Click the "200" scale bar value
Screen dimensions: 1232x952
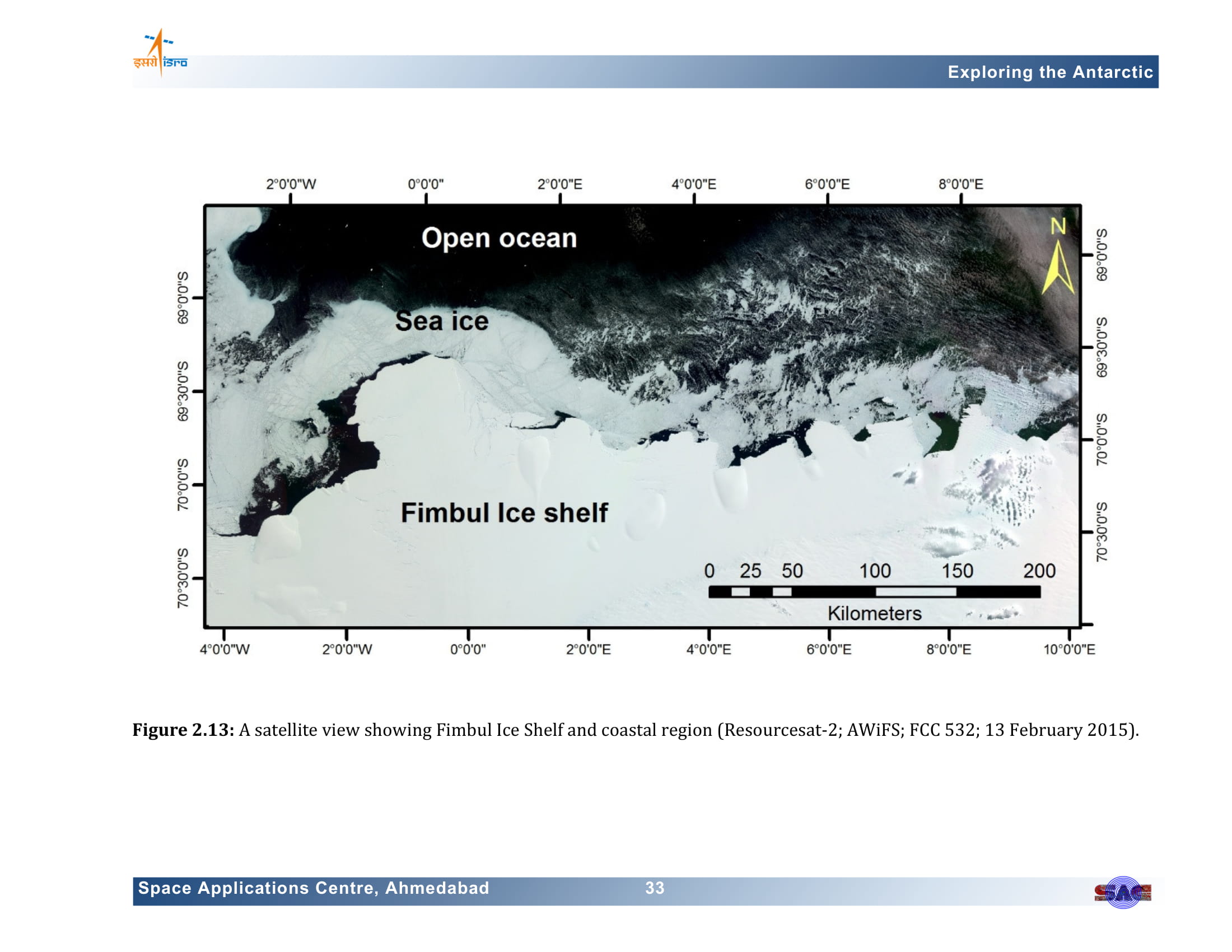coord(1039,571)
